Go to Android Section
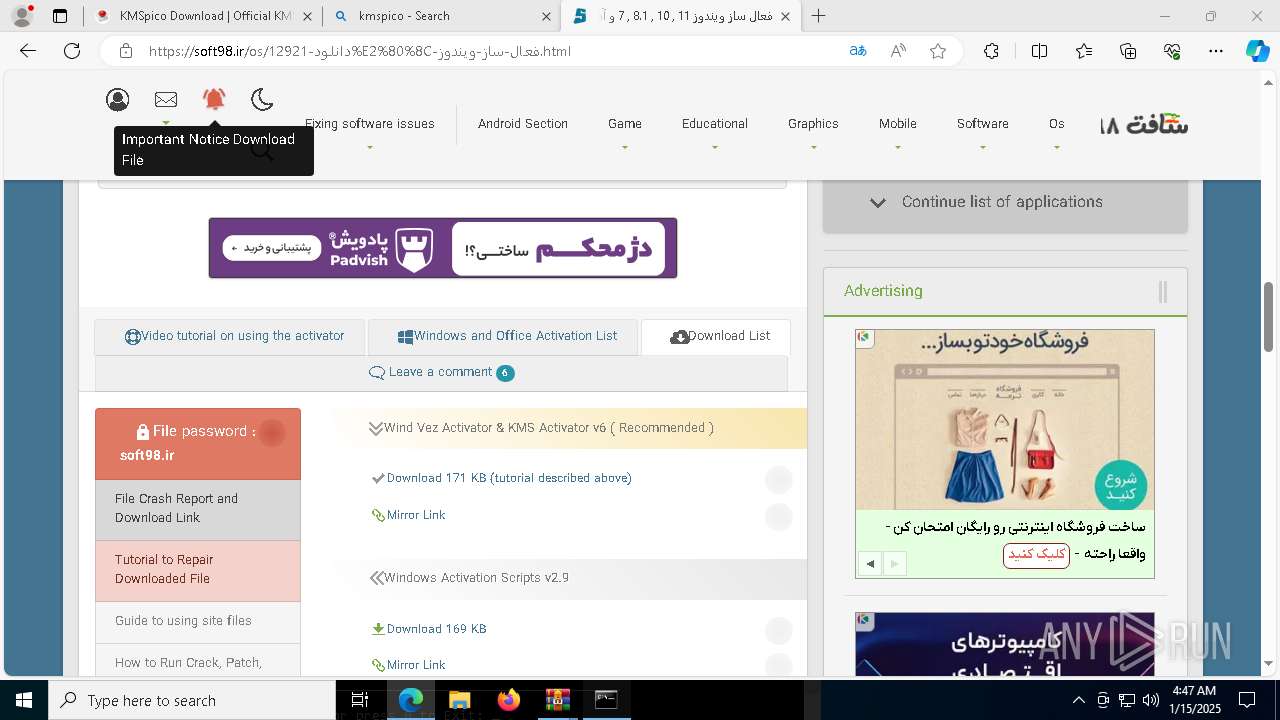Image resolution: width=1280 pixels, height=720 pixels. 523,124
